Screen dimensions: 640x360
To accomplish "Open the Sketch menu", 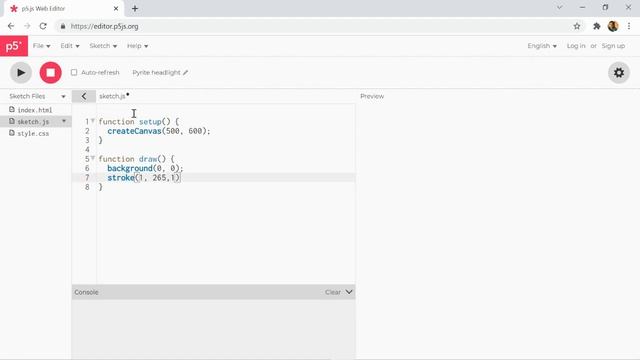I will 103,46.
